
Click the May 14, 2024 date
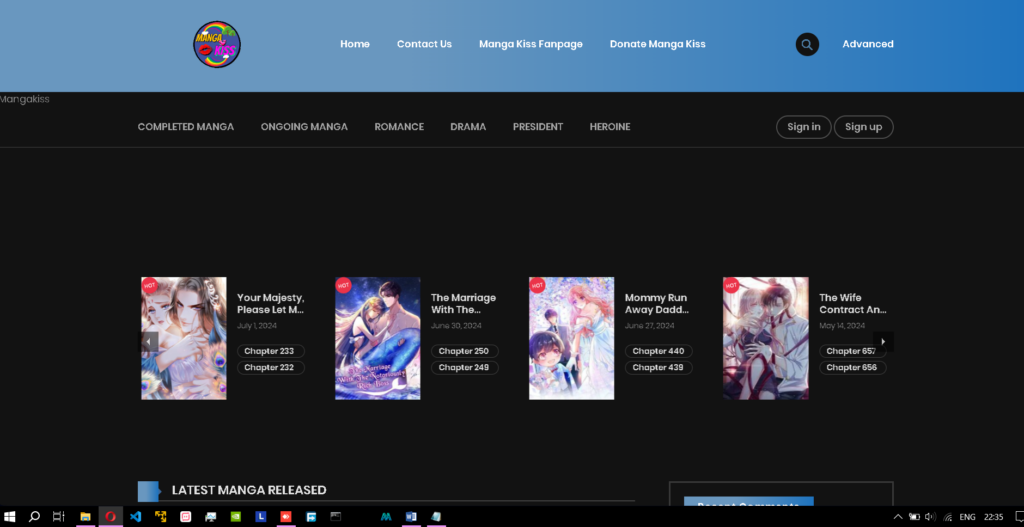point(842,326)
